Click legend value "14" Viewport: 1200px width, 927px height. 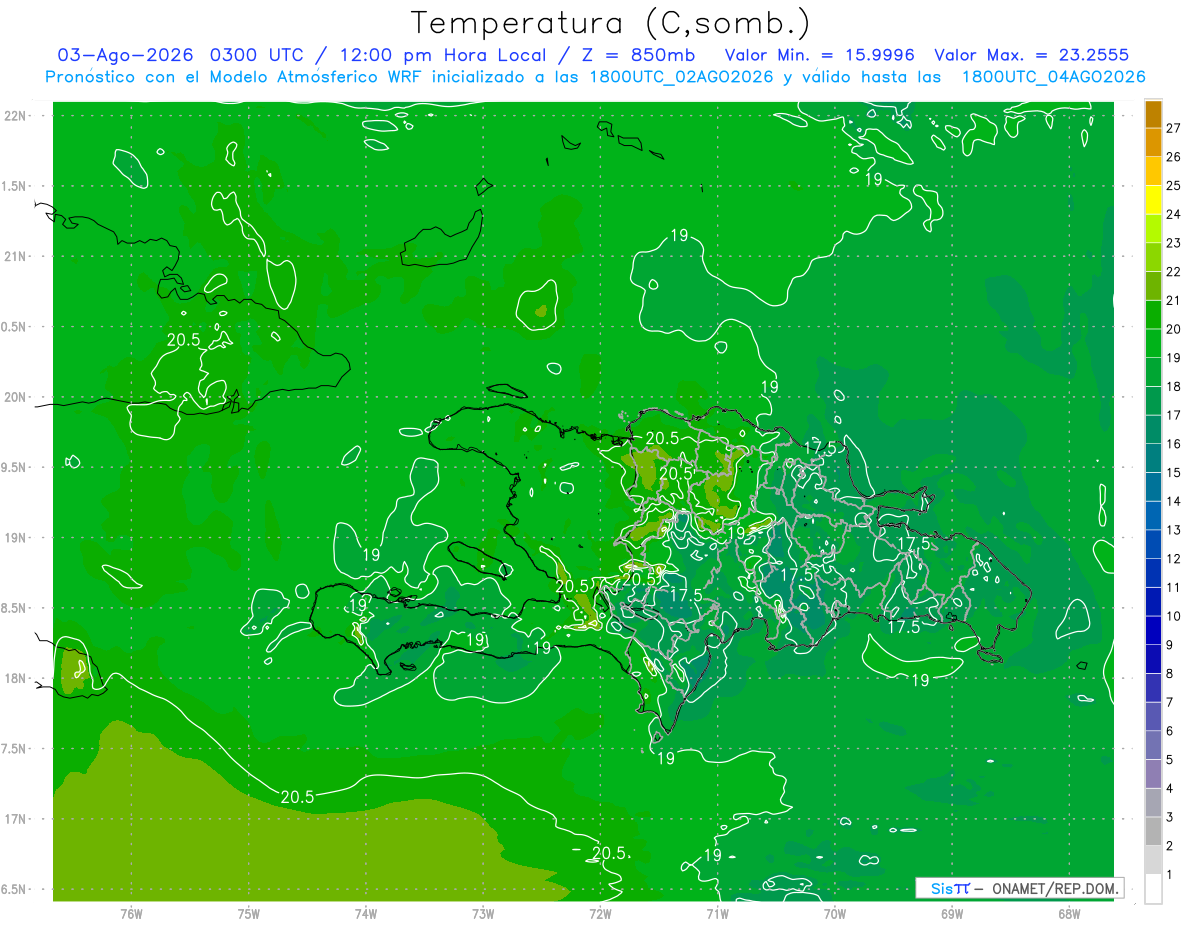(x=1173, y=501)
